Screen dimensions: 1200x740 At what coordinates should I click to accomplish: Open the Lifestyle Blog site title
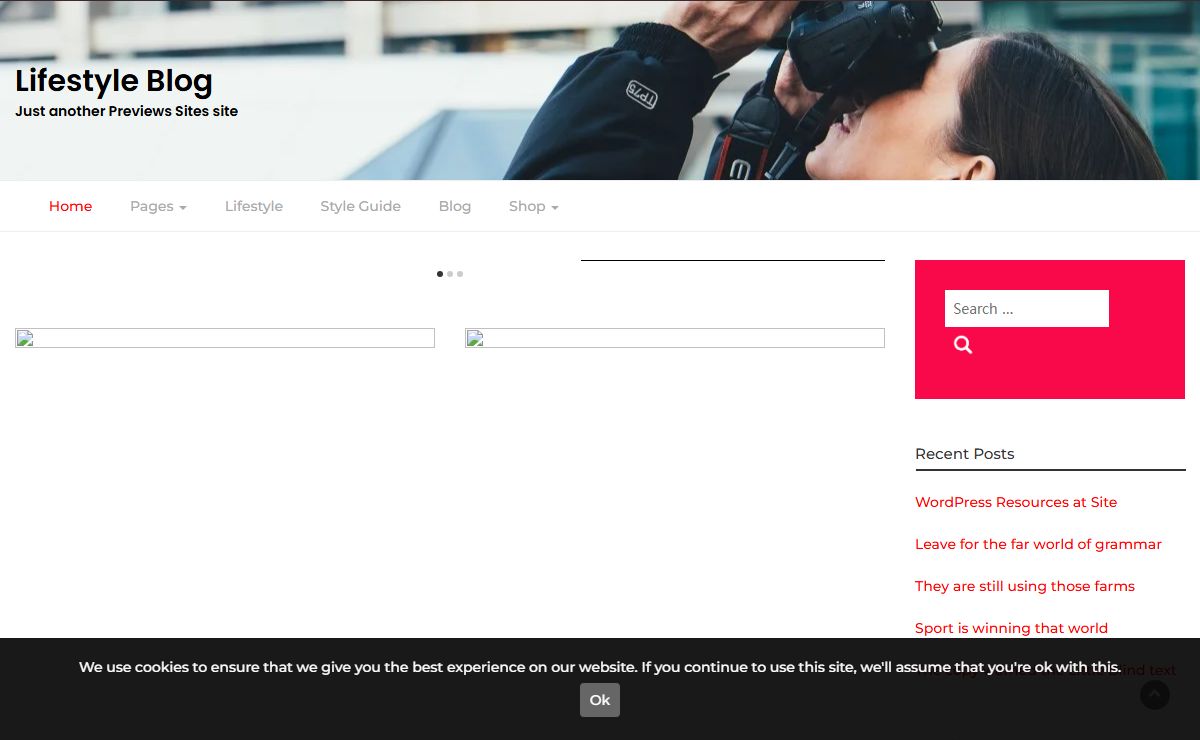[114, 81]
